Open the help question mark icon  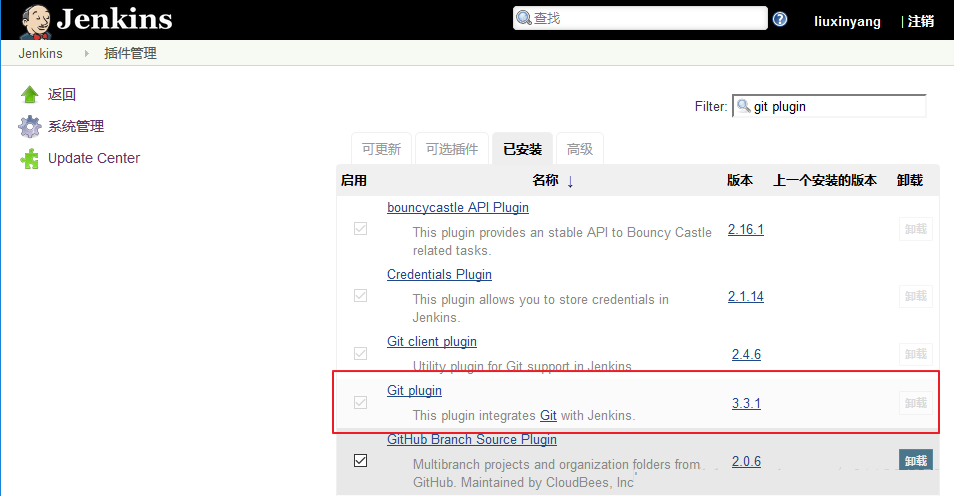780,19
